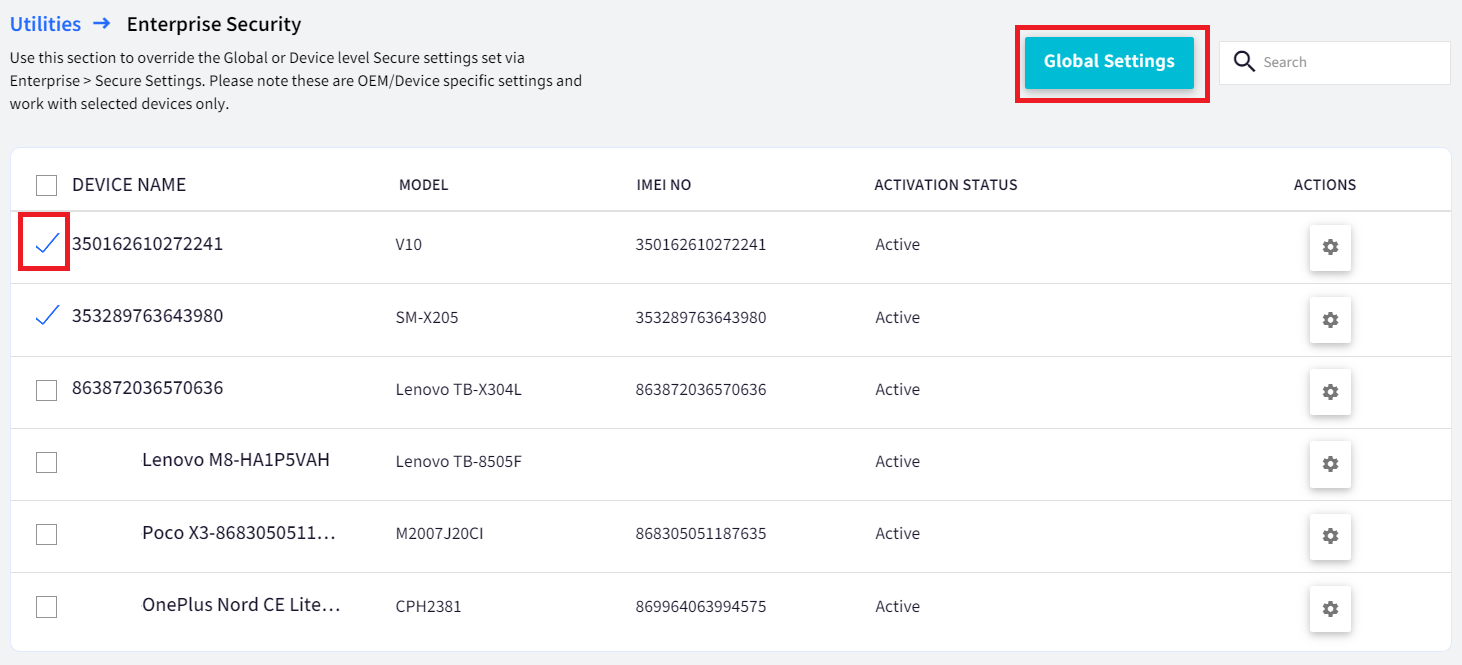
Task: Tick the Poco X3 device checkbox
Action: click(46, 534)
